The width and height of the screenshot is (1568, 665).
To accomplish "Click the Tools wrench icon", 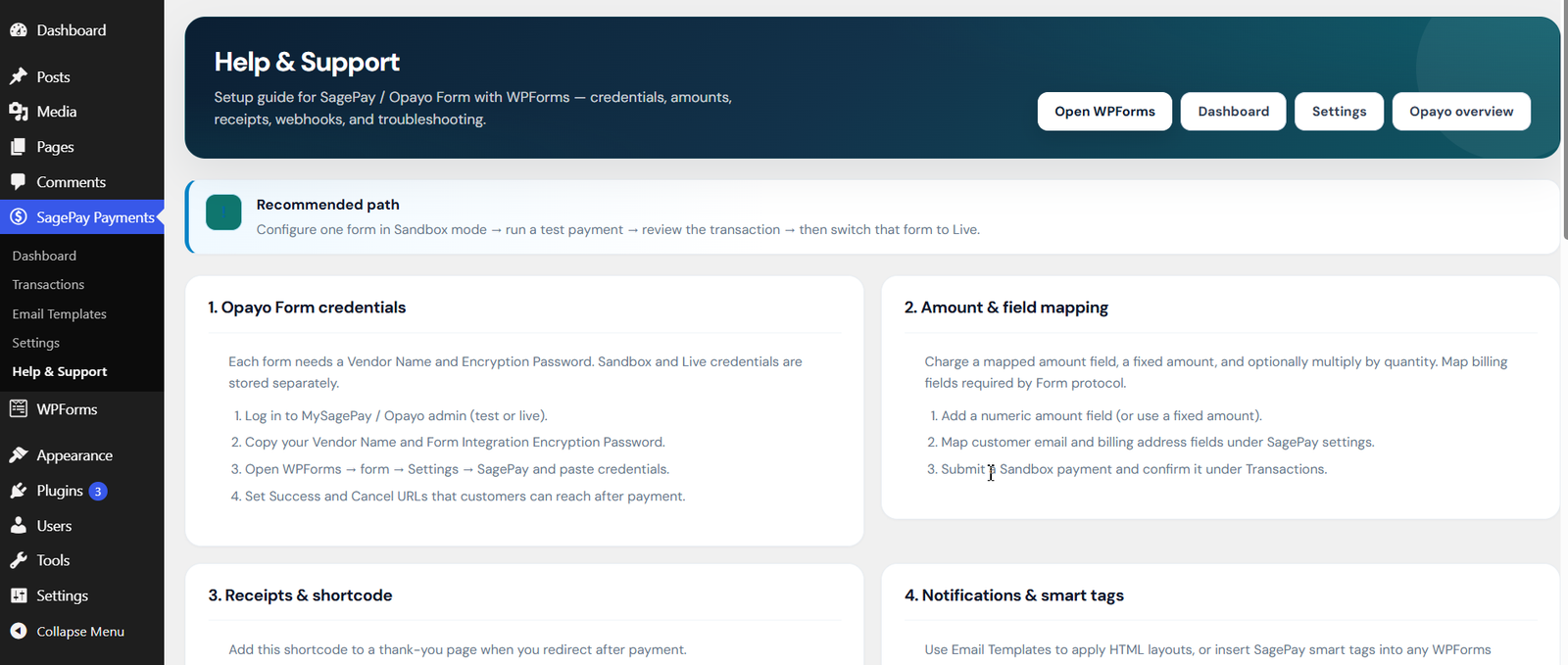I will pos(18,560).
